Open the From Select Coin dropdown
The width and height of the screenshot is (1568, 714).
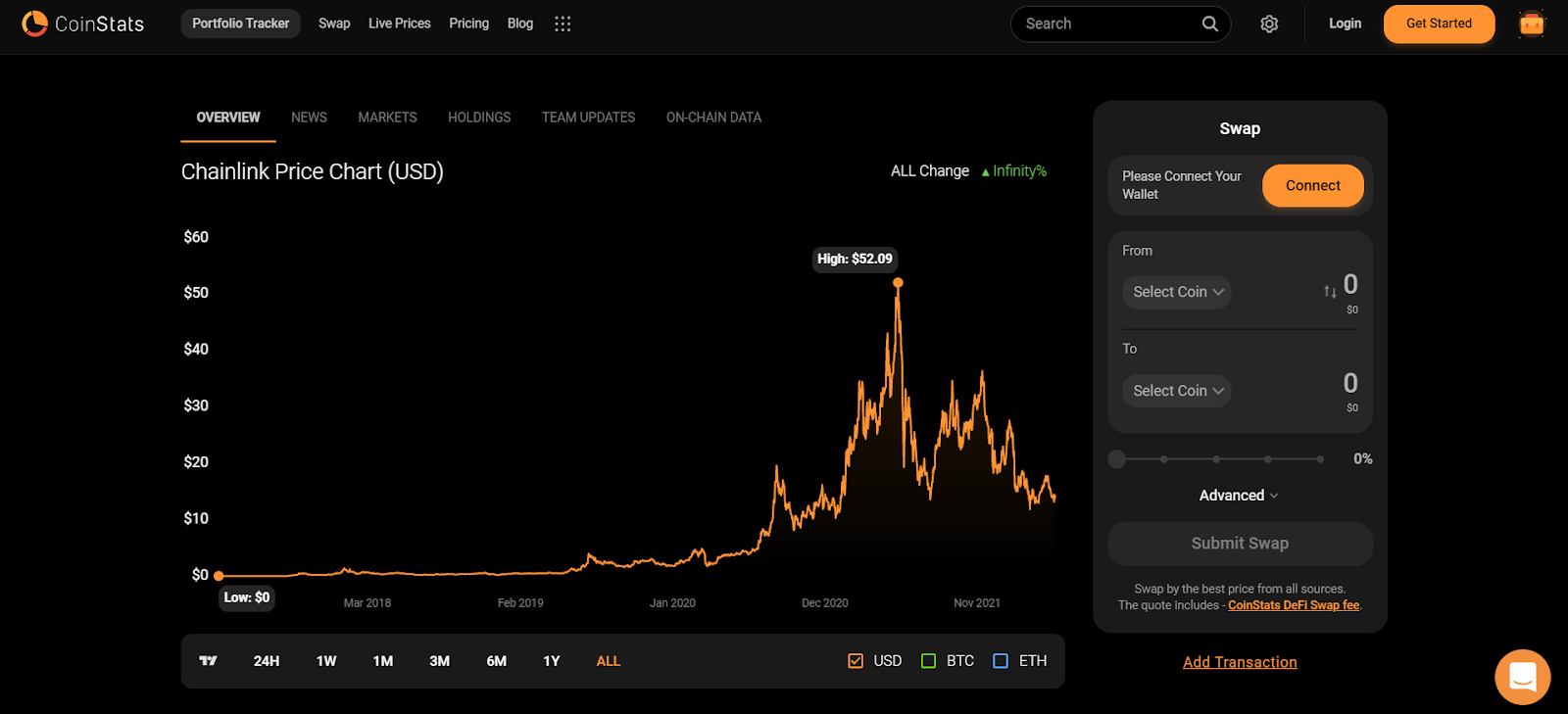[1177, 292]
